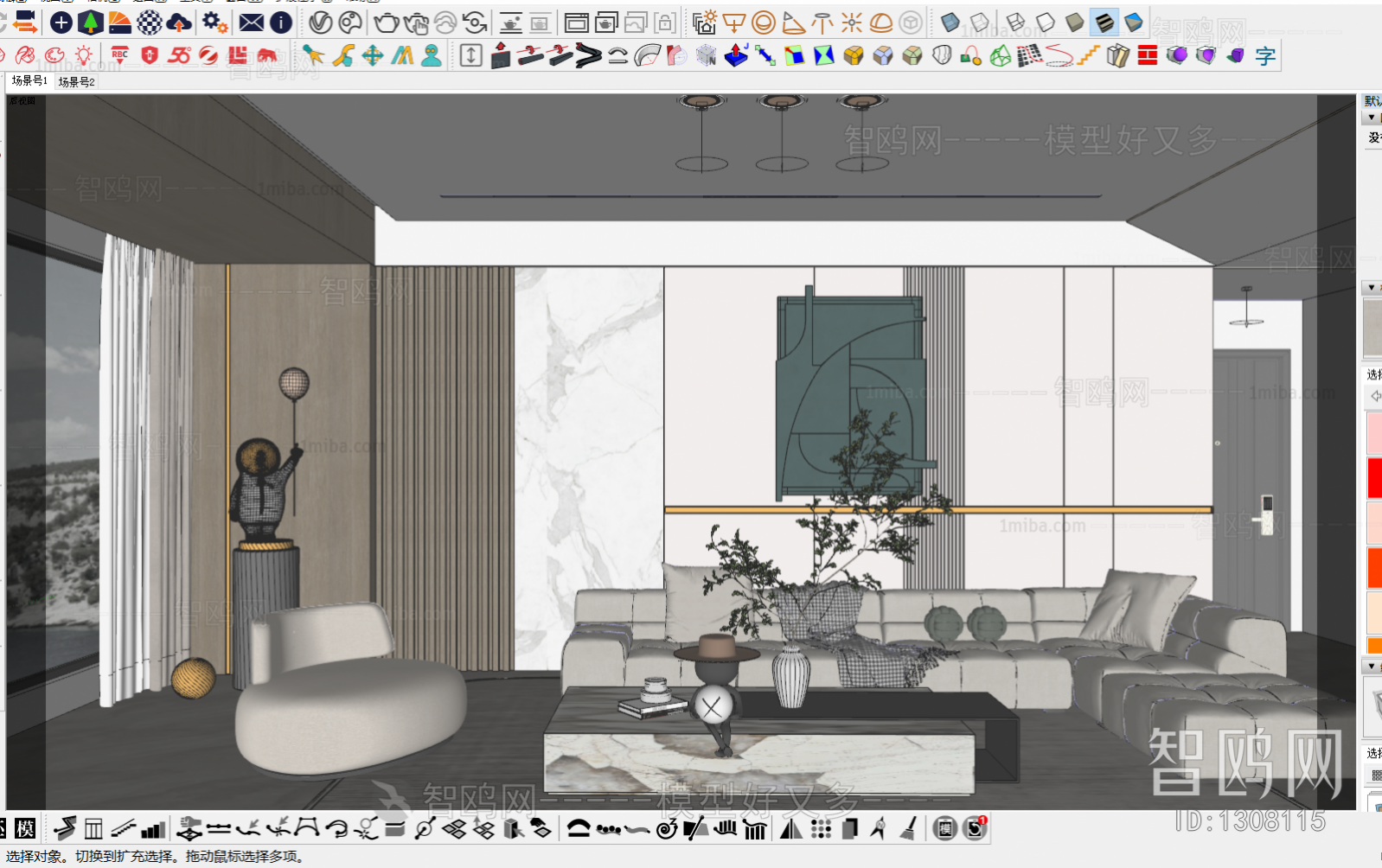This screenshot has height=868, width=1382.
Task: Click the orange stairs icon
Action: 1089,55
